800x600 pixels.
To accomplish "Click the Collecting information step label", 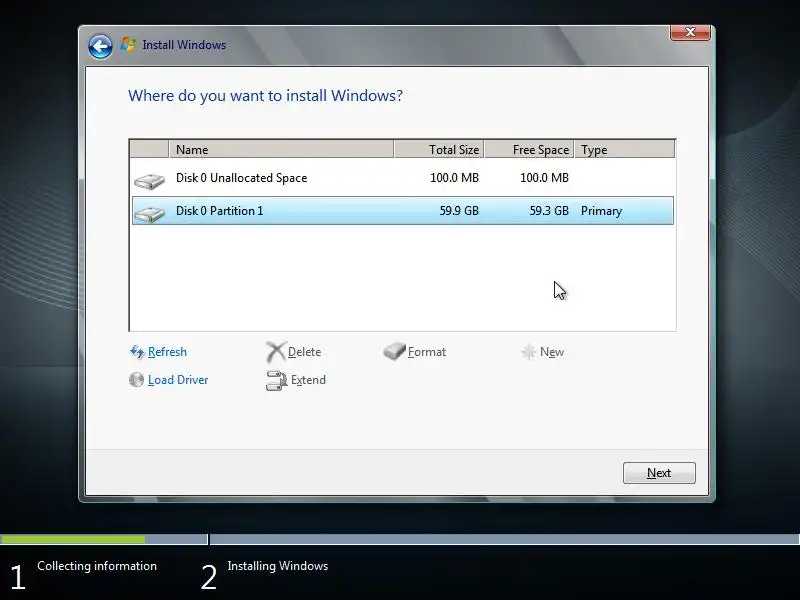I will (97, 566).
